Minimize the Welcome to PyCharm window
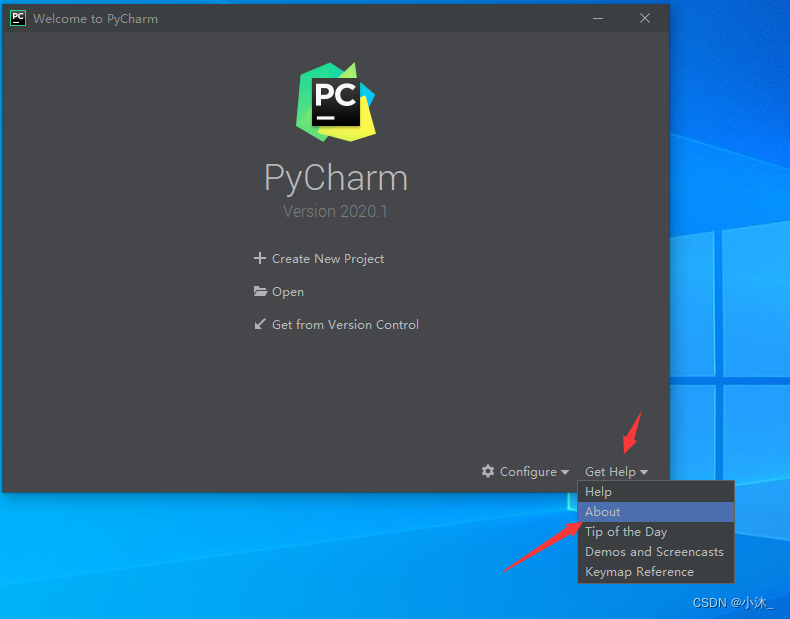This screenshot has height=619, width=790. pos(598,18)
